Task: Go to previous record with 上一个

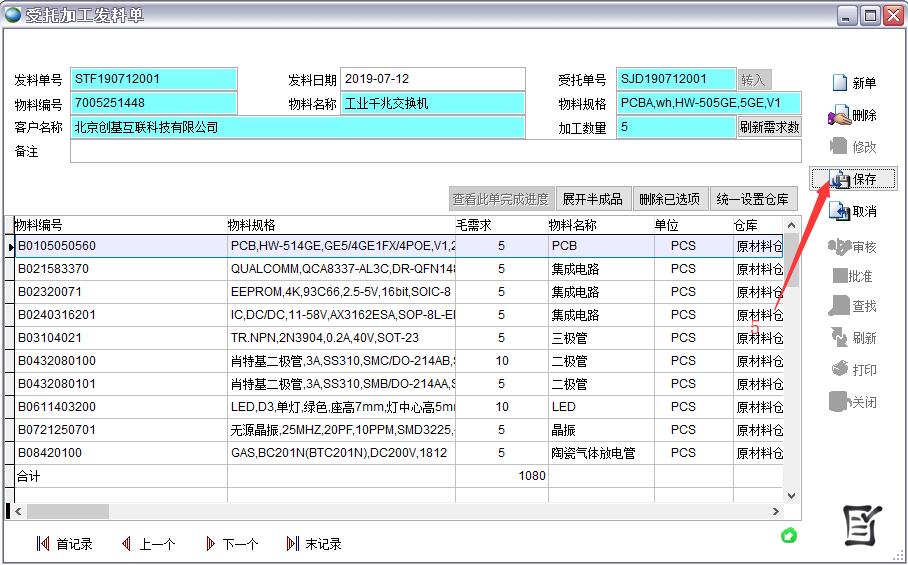Action: [148, 544]
